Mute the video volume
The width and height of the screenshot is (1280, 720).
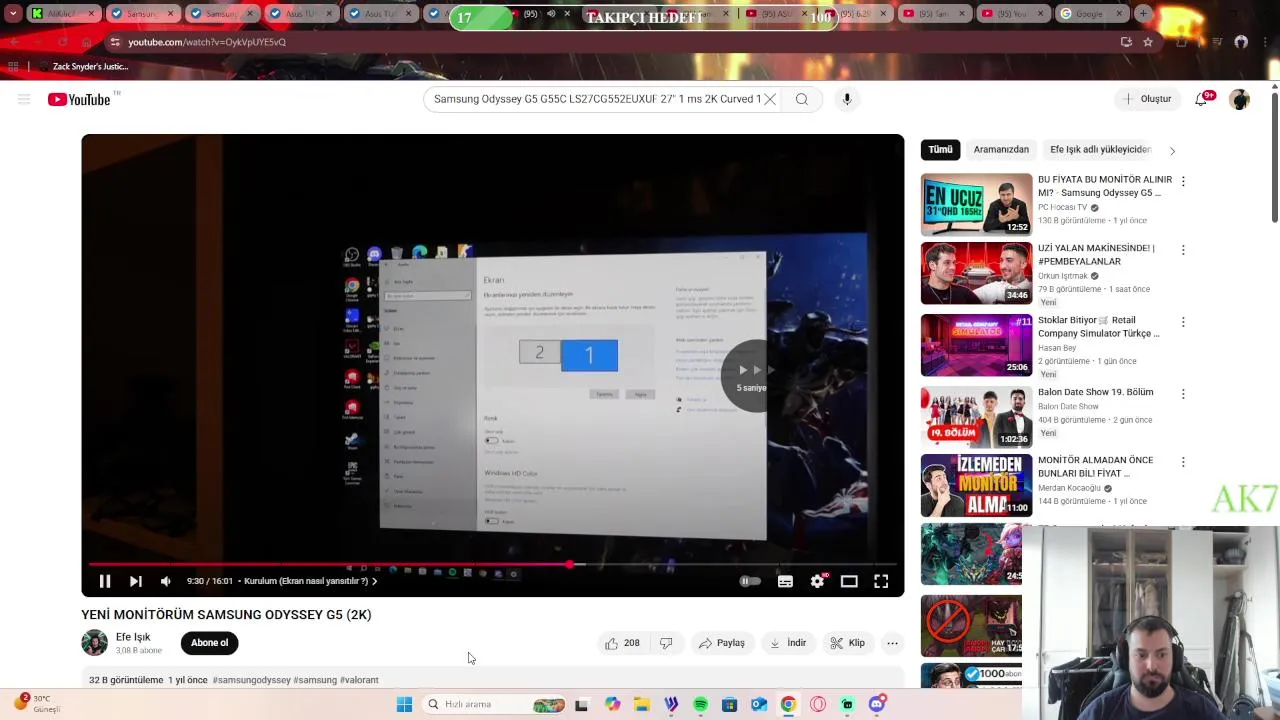[x=166, y=581]
